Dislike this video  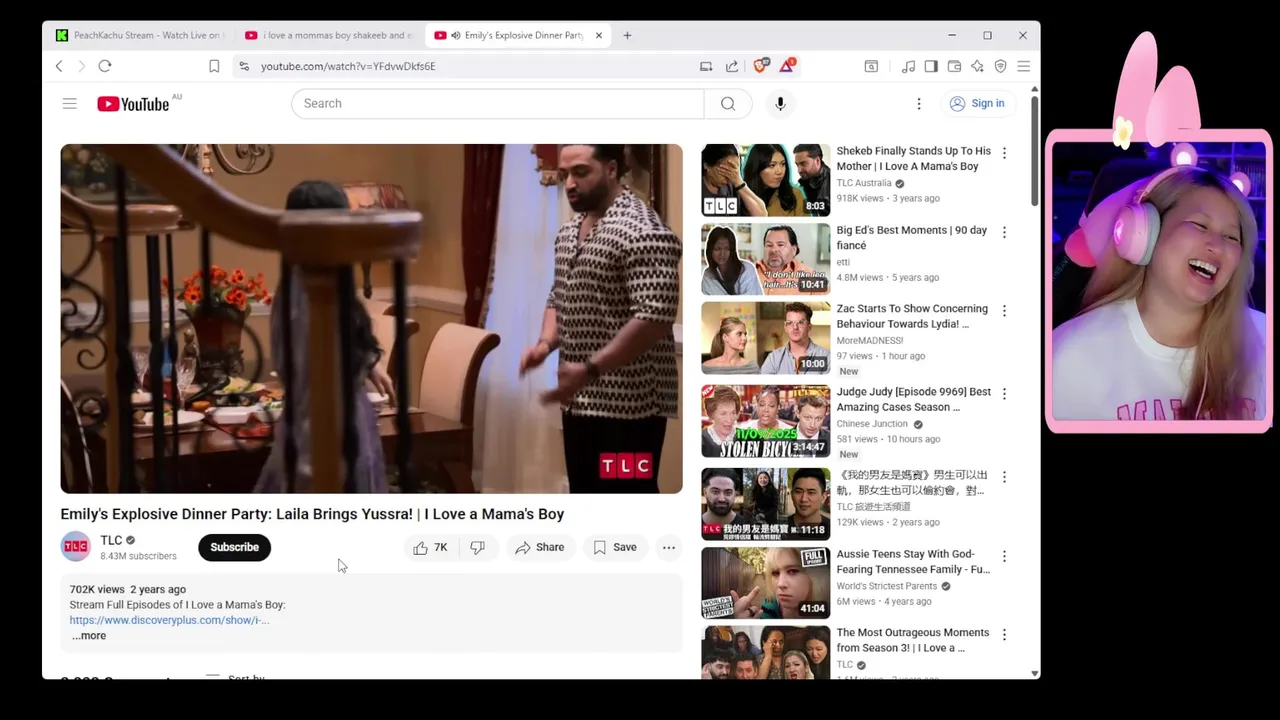[478, 547]
